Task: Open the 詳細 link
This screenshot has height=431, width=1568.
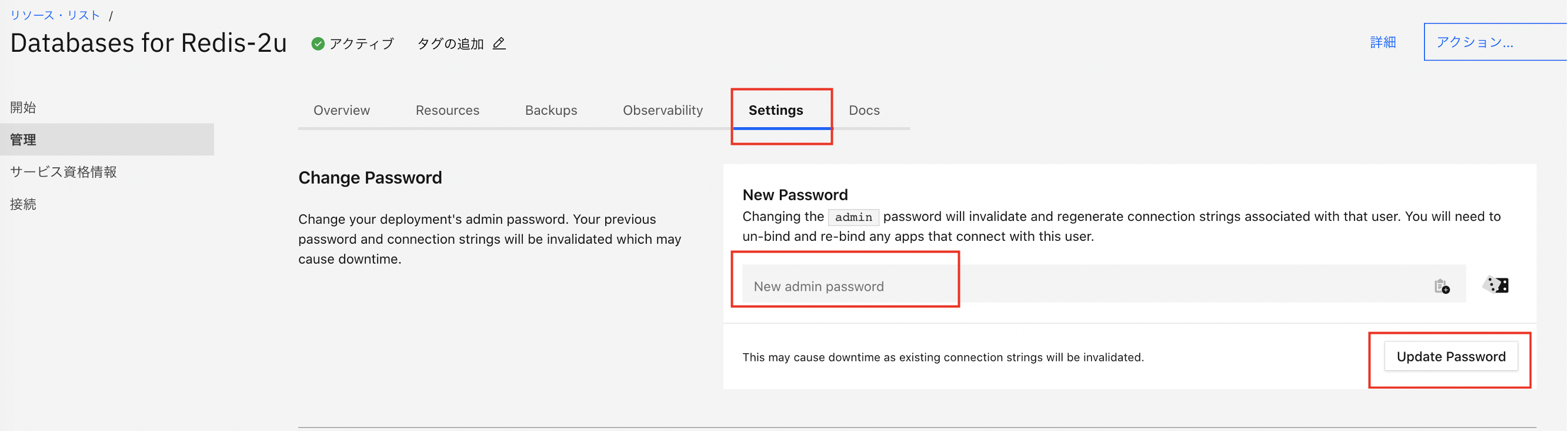Action: pos(1382,42)
